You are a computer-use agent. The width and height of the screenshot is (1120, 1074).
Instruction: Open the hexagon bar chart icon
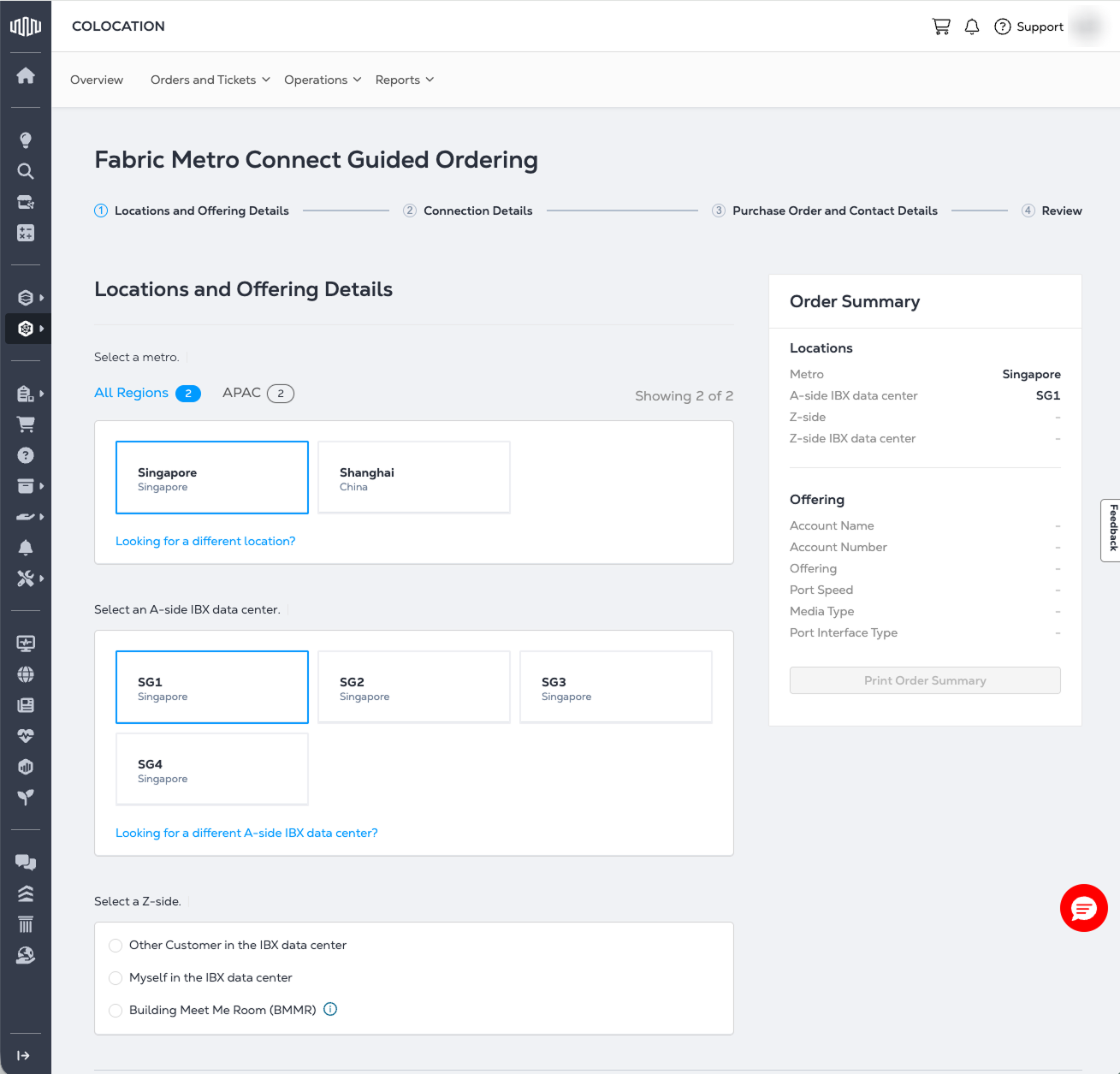[26, 767]
